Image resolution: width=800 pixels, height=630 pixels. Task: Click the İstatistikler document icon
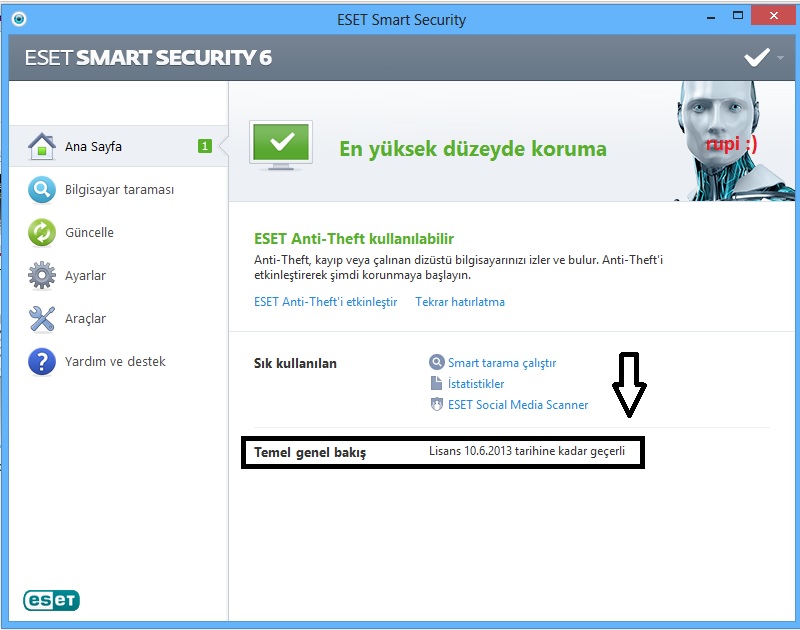(x=436, y=384)
